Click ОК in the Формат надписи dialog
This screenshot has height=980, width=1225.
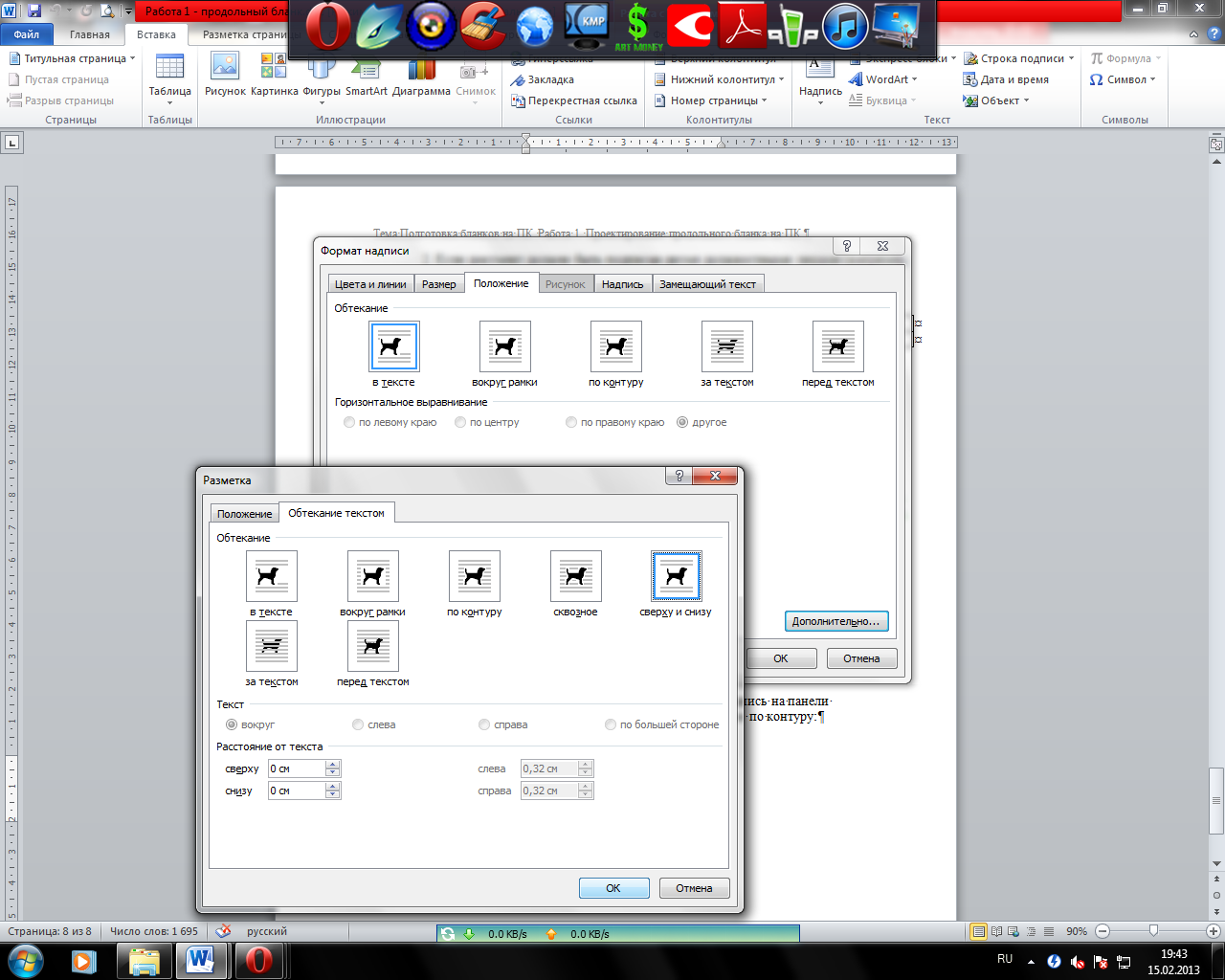point(781,658)
